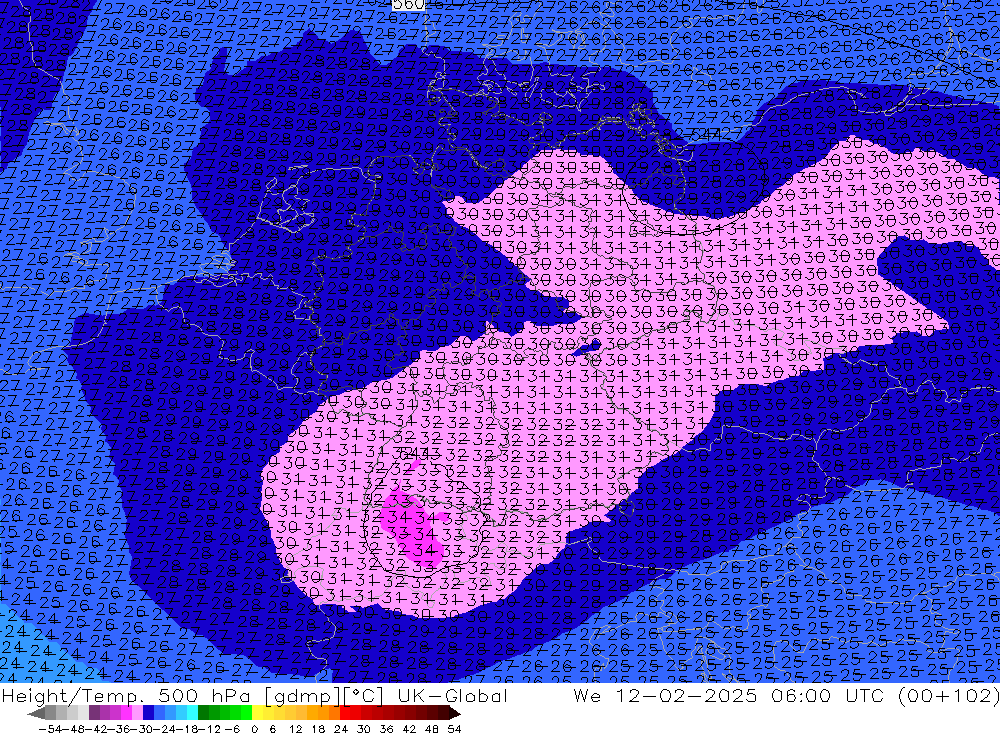Click the '-54' legend scale label
Screen dimensions: 1000x733
click(50, 729)
